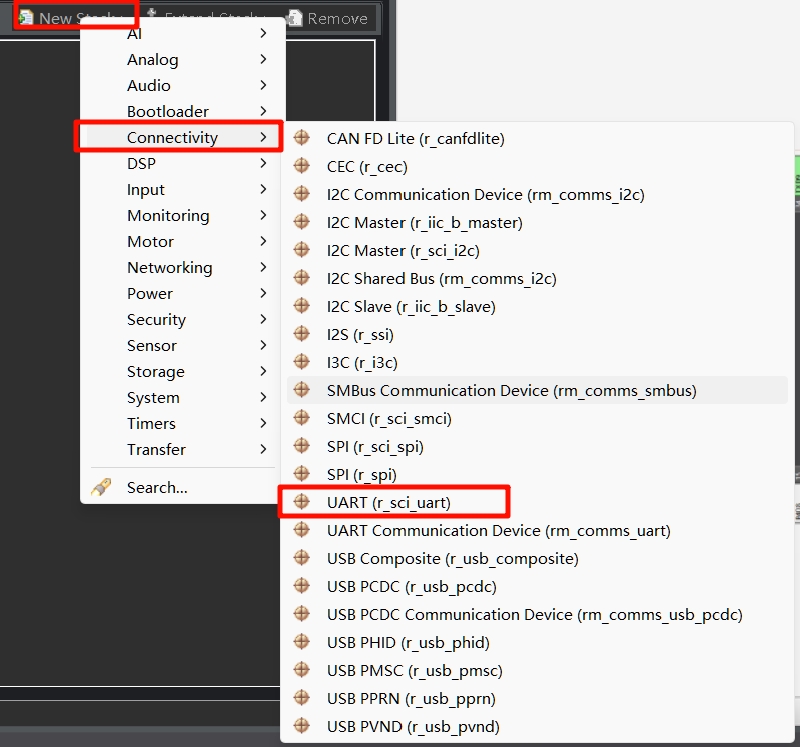Click the Remove toolbar button

pyautogui.click(x=326, y=18)
